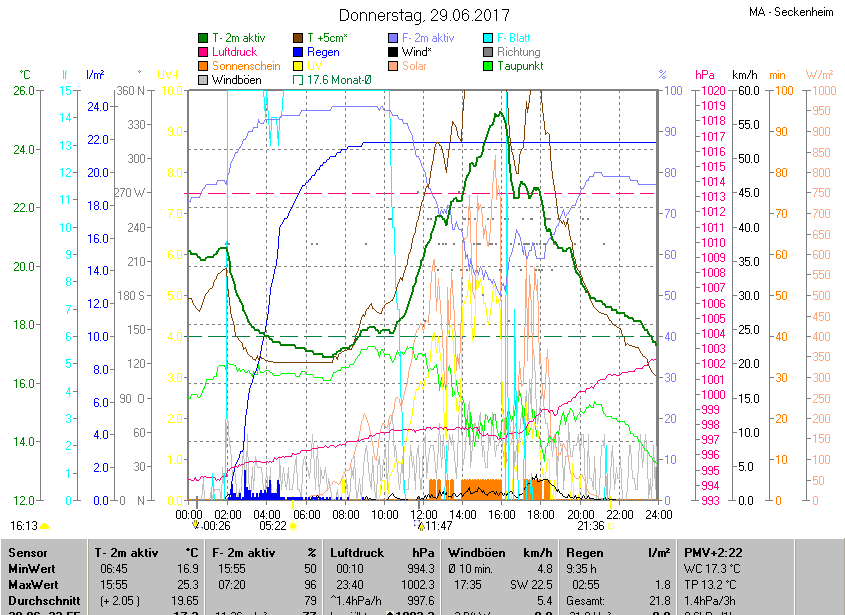
Task: Click the solar noon icon beside 11:47
Action: [x=419, y=526]
